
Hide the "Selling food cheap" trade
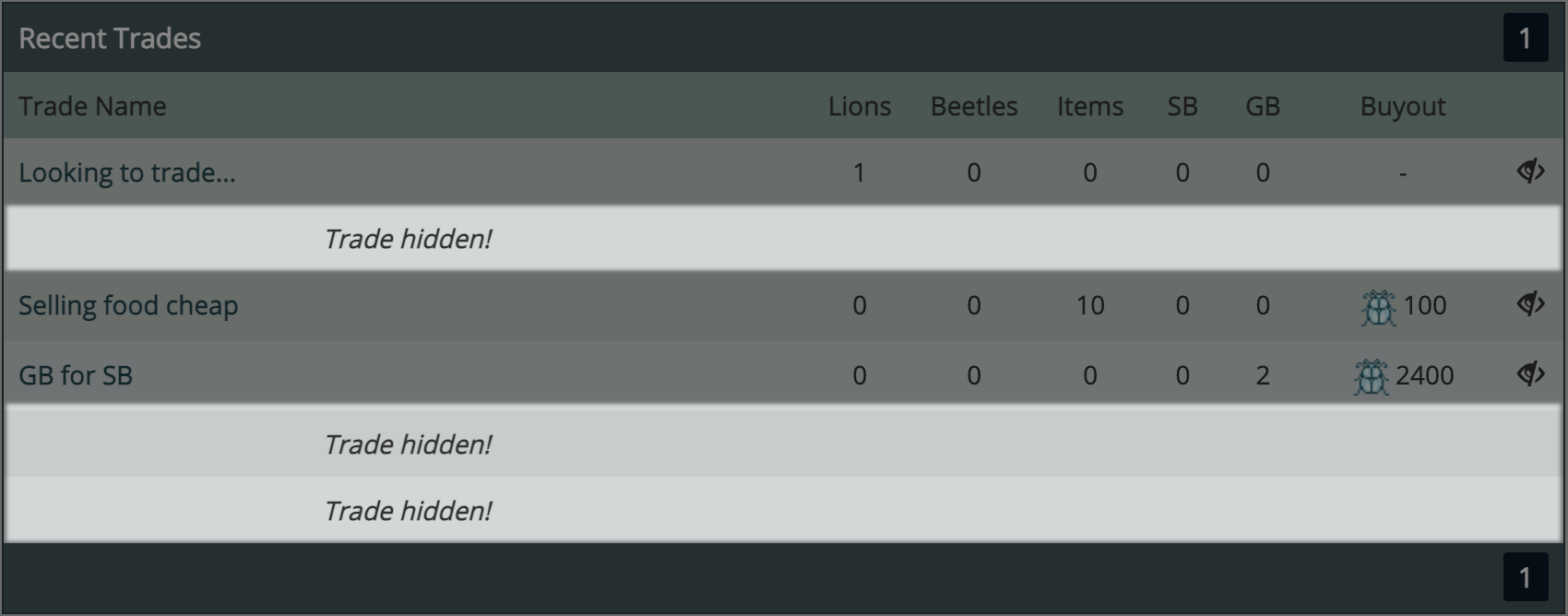[x=1530, y=304]
